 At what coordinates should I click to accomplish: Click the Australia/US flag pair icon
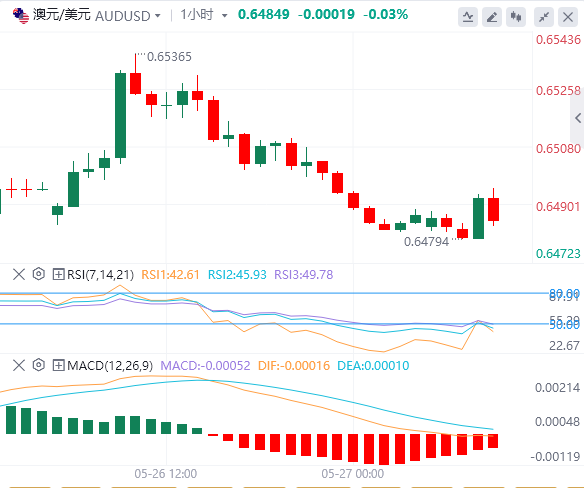click(20, 16)
